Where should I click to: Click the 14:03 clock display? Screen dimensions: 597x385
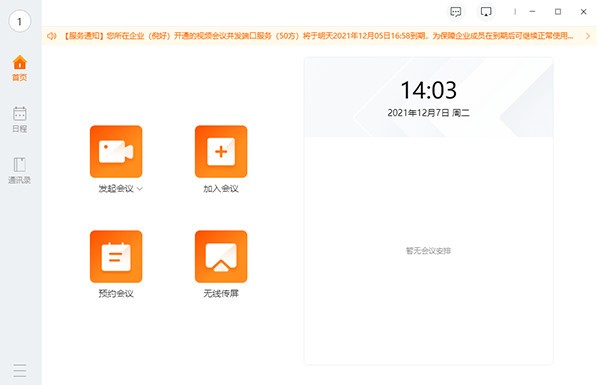[428, 90]
